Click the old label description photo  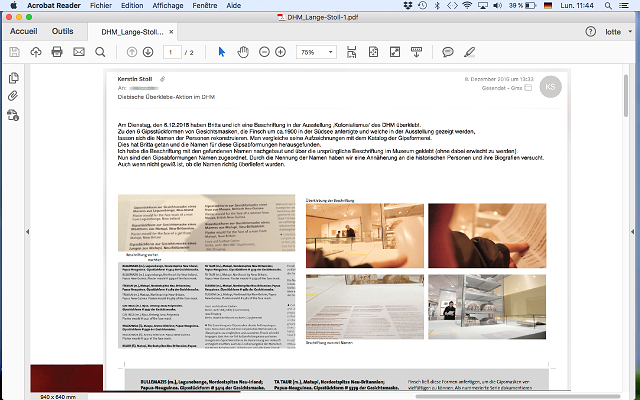click(207, 223)
